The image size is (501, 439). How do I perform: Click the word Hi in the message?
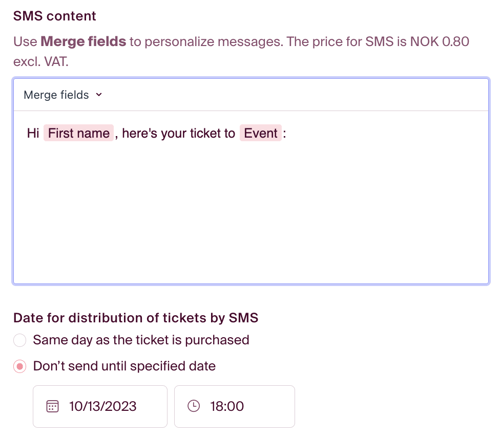33,133
